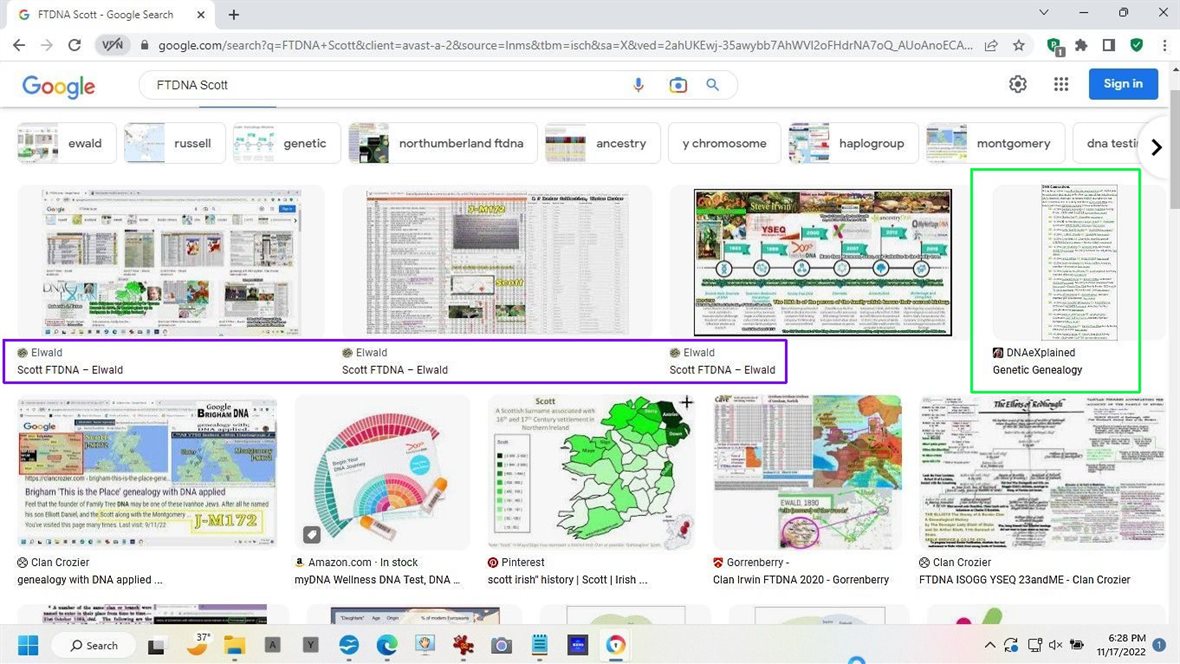
Task: Open Chrome's three-dot menu
Action: 1164,45
